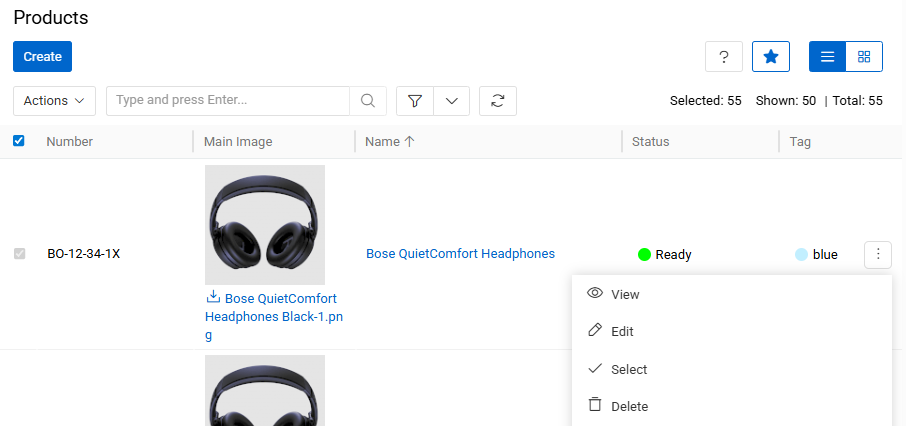
Task: Open the second row headphones thumbnail
Action: [x=265, y=391]
